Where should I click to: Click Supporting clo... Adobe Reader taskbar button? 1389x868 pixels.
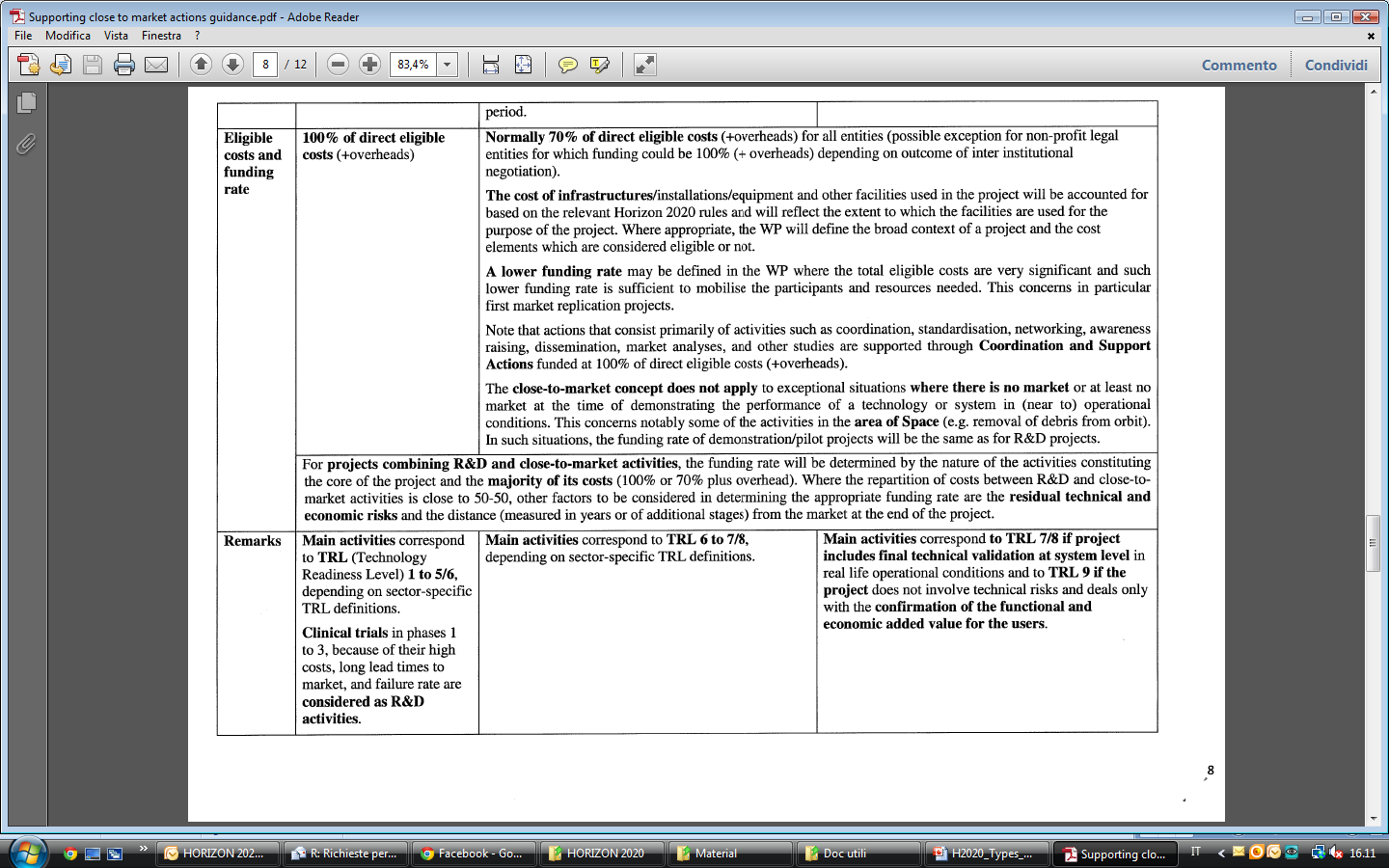[1116, 854]
